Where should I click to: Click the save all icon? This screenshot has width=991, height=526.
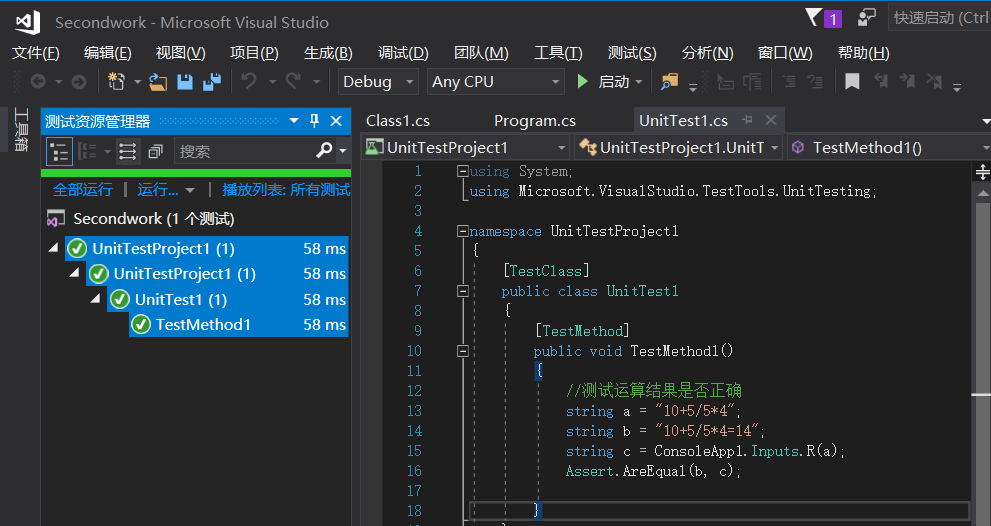click(212, 82)
